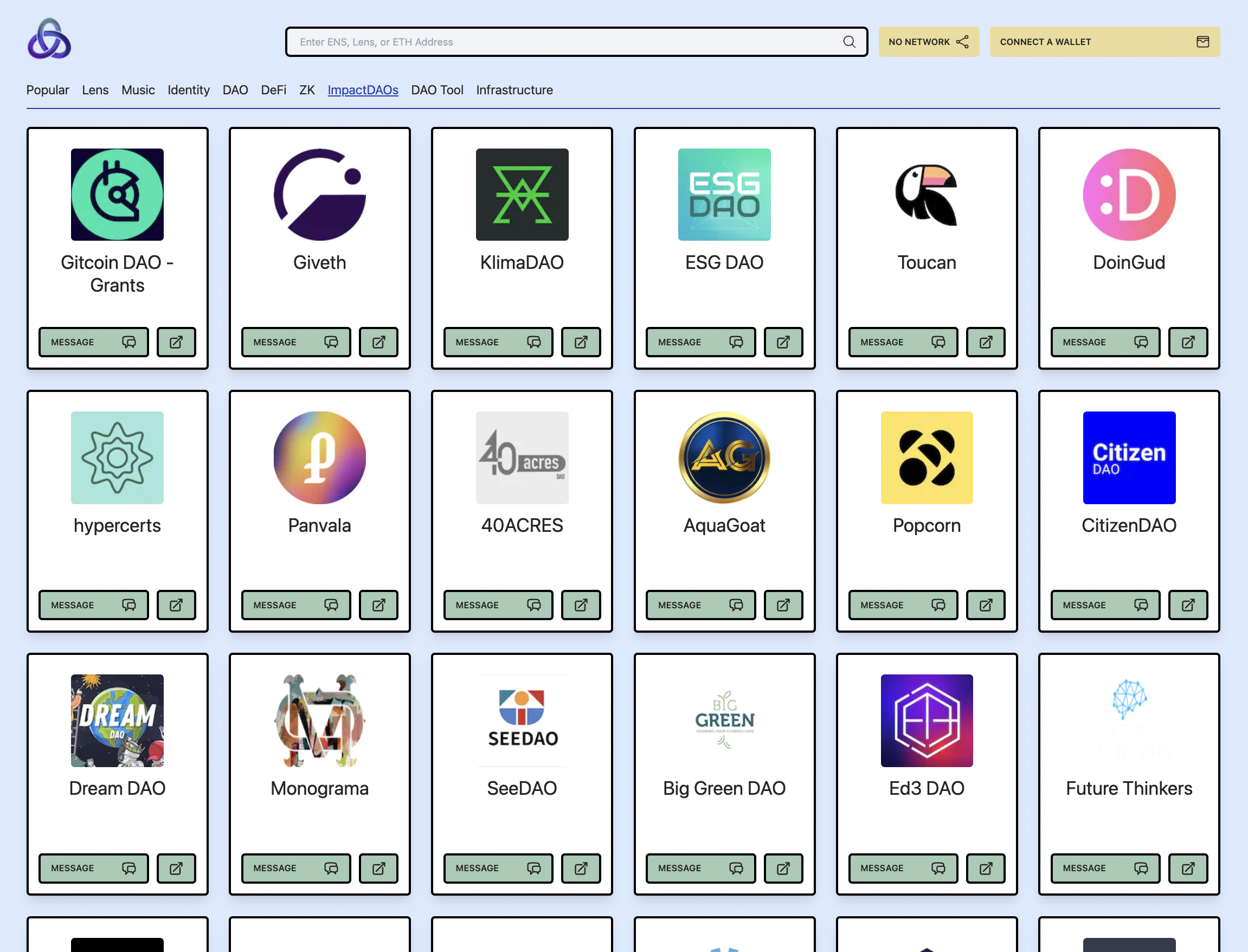Screen dimensions: 1248x952
Task: Click the KlimaDAO card title
Action: pos(522,262)
